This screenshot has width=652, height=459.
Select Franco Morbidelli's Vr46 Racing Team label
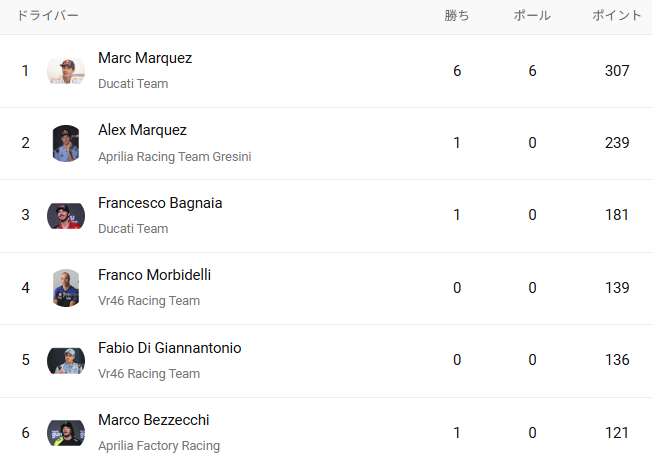149,301
